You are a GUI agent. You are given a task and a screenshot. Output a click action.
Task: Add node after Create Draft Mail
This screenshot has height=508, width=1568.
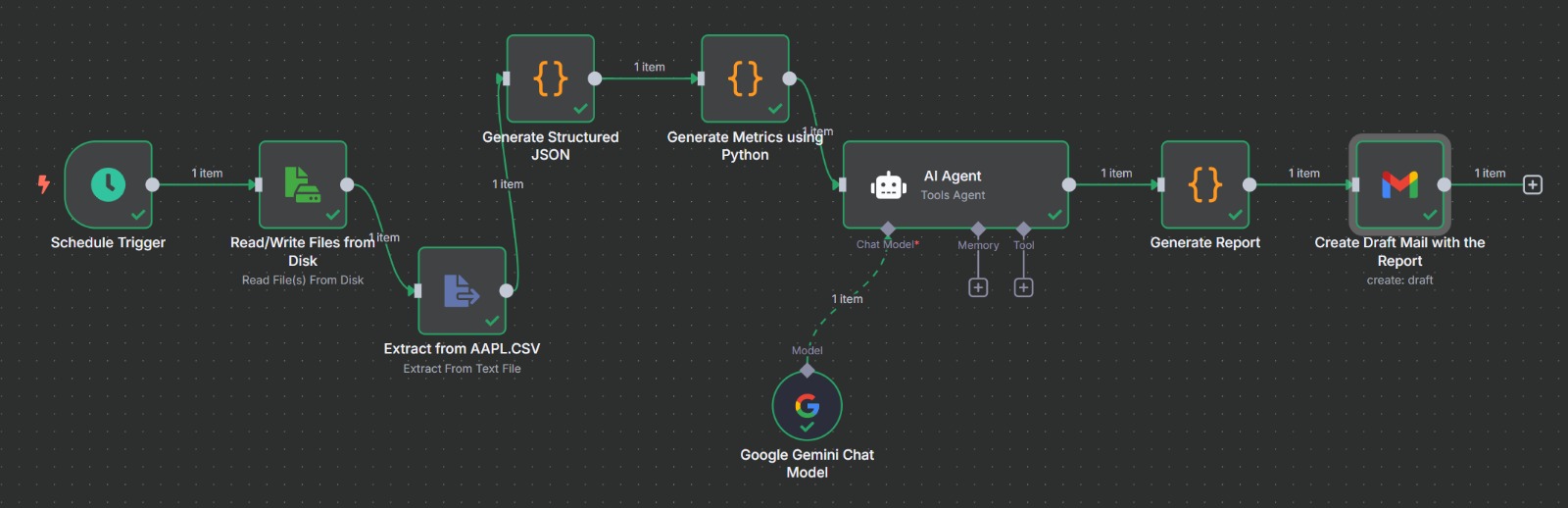(1533, 184)
